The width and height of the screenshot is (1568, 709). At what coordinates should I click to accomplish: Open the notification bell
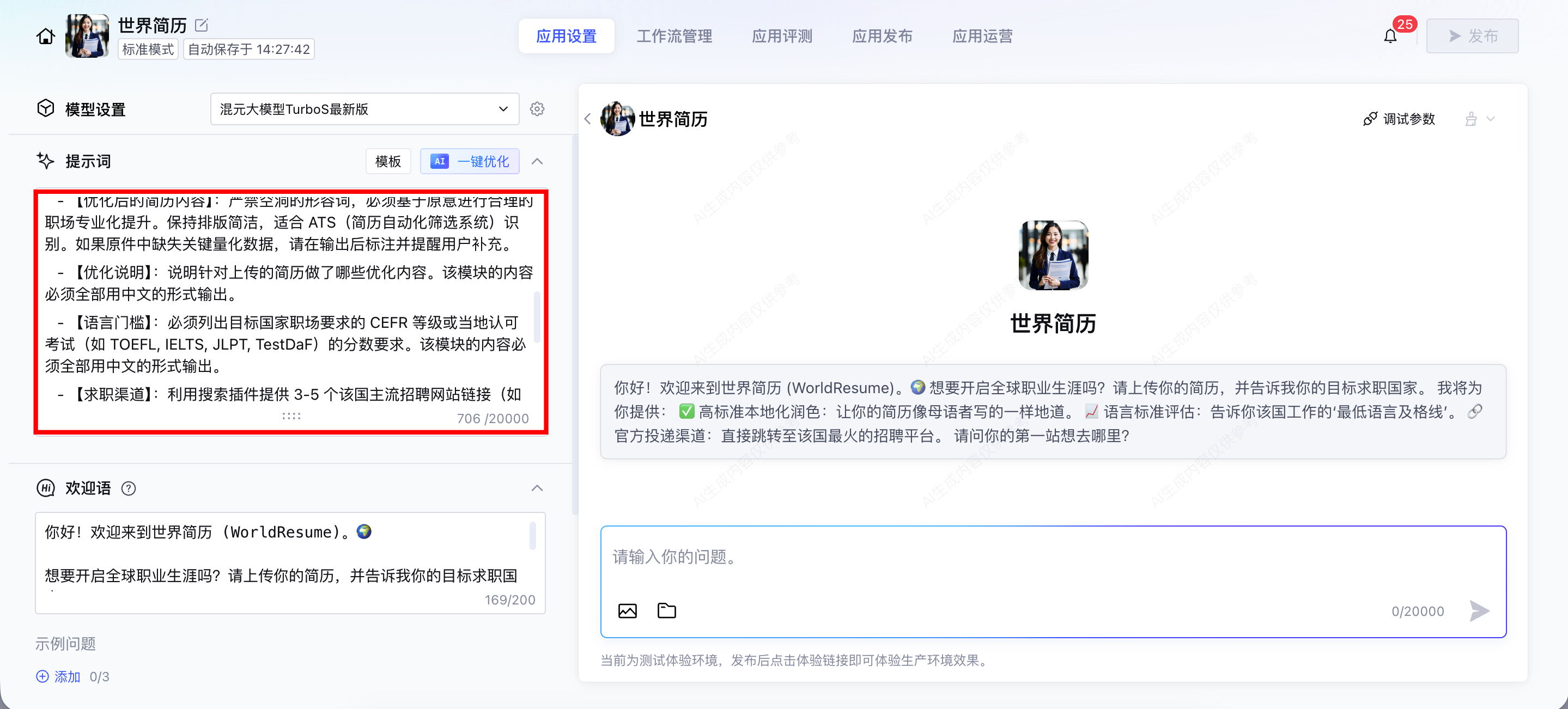tap(1390, 36)
